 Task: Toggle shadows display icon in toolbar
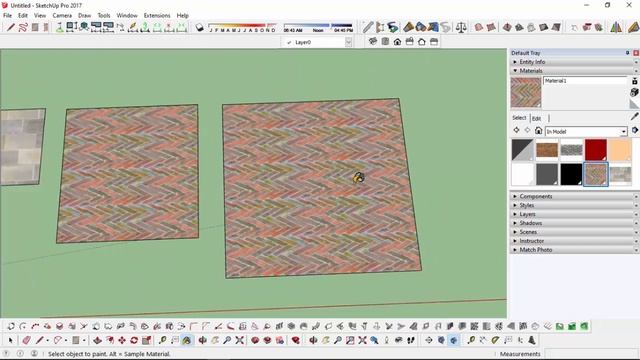tap(200, 27)
